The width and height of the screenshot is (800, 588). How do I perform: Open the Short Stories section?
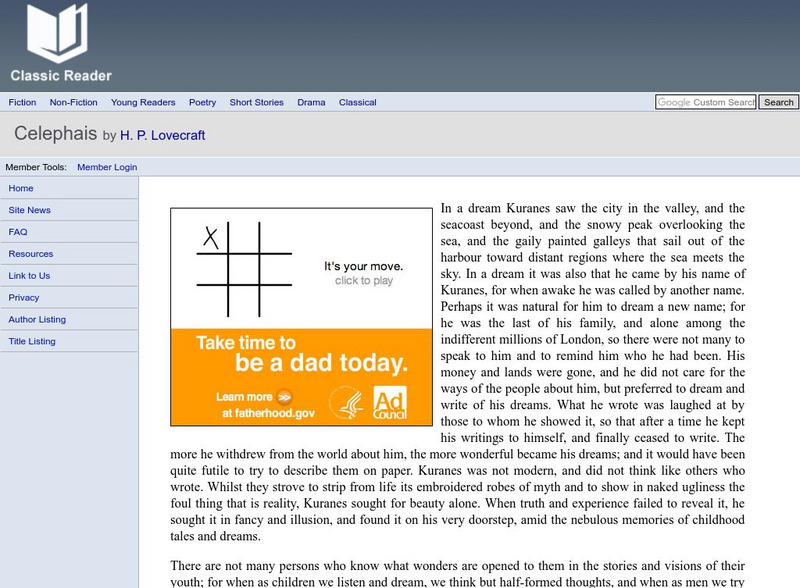(256, 102)
